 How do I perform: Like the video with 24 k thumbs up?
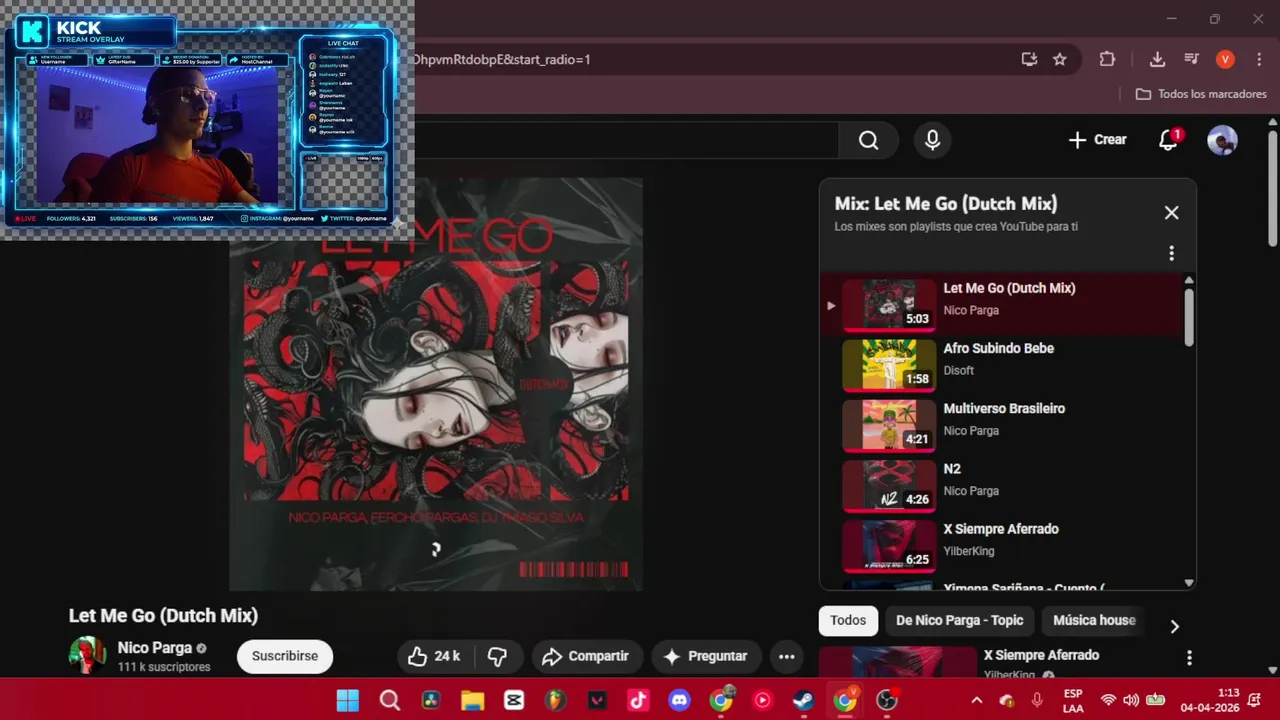click(x=433, y=656)
